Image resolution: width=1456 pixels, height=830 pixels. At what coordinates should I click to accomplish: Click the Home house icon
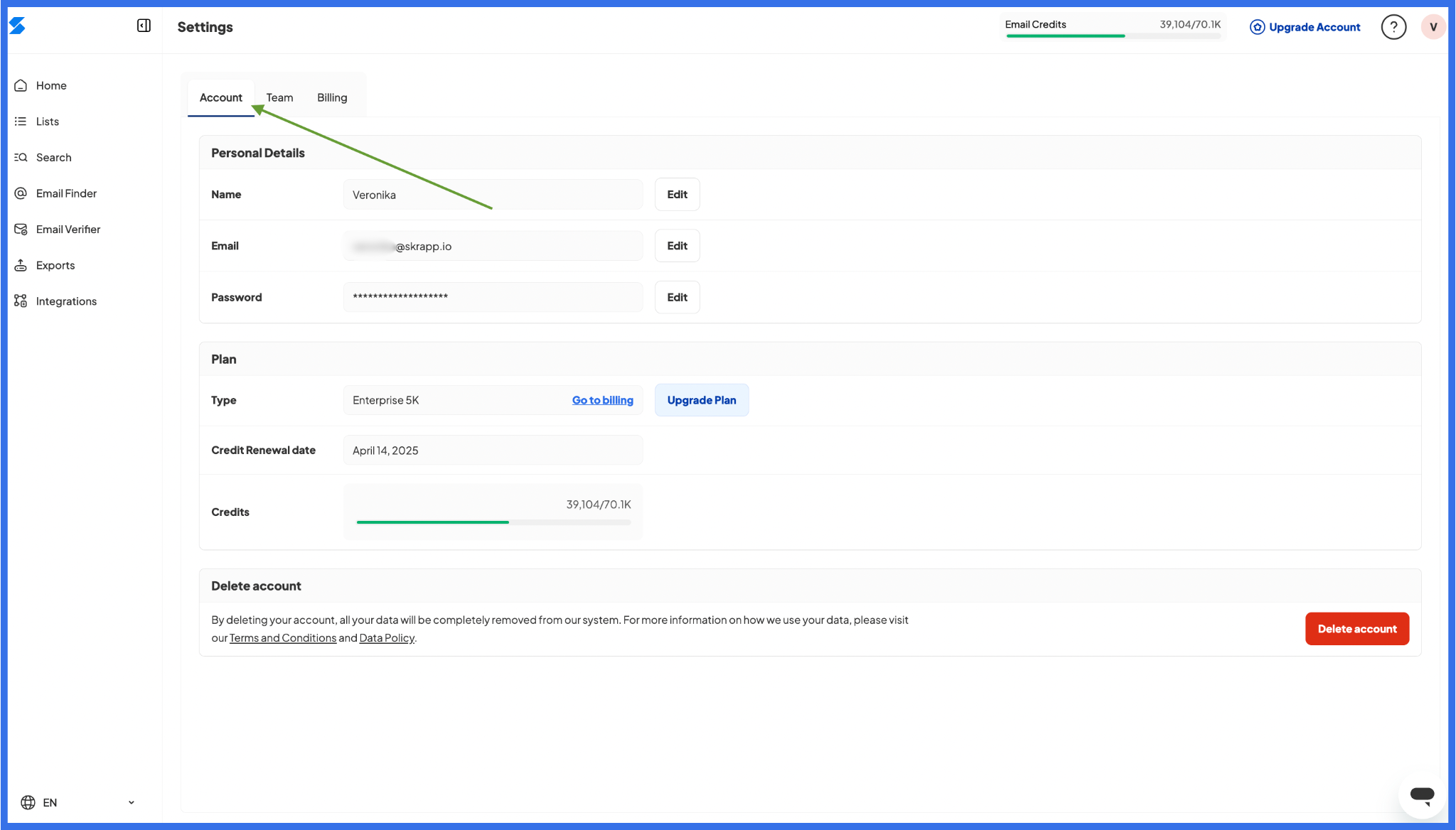coord(21,85)
